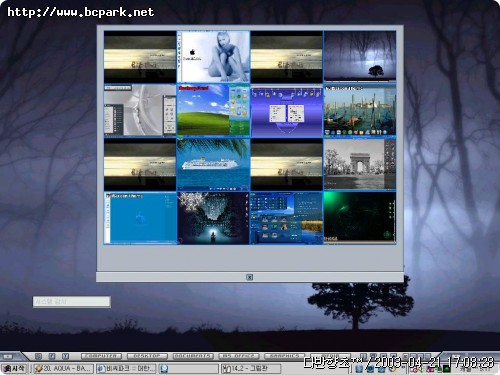Select the white cruise ship thumbnail
This screenshot has width=500, height=375.
[213, 164]
